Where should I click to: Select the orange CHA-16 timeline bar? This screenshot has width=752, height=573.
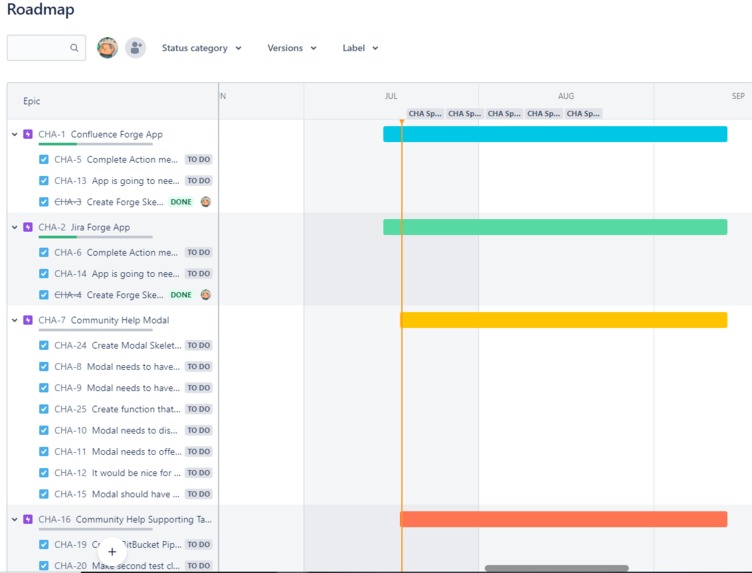(x=564, y=519)
